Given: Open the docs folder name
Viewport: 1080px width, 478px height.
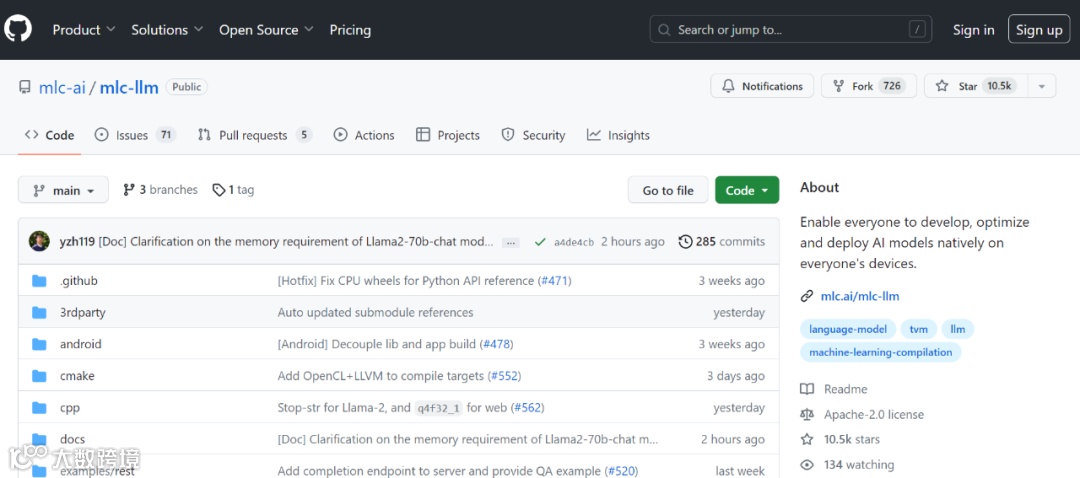Looking at the screenshot, I should 72,439.
